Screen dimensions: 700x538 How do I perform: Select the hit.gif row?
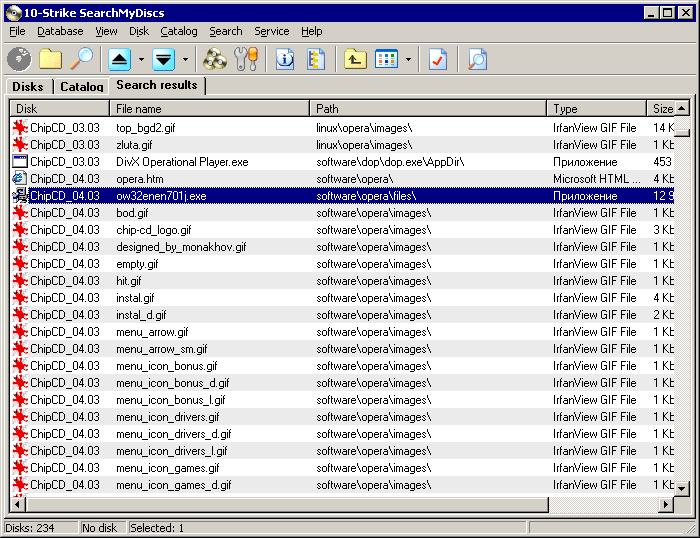(342, 280)
